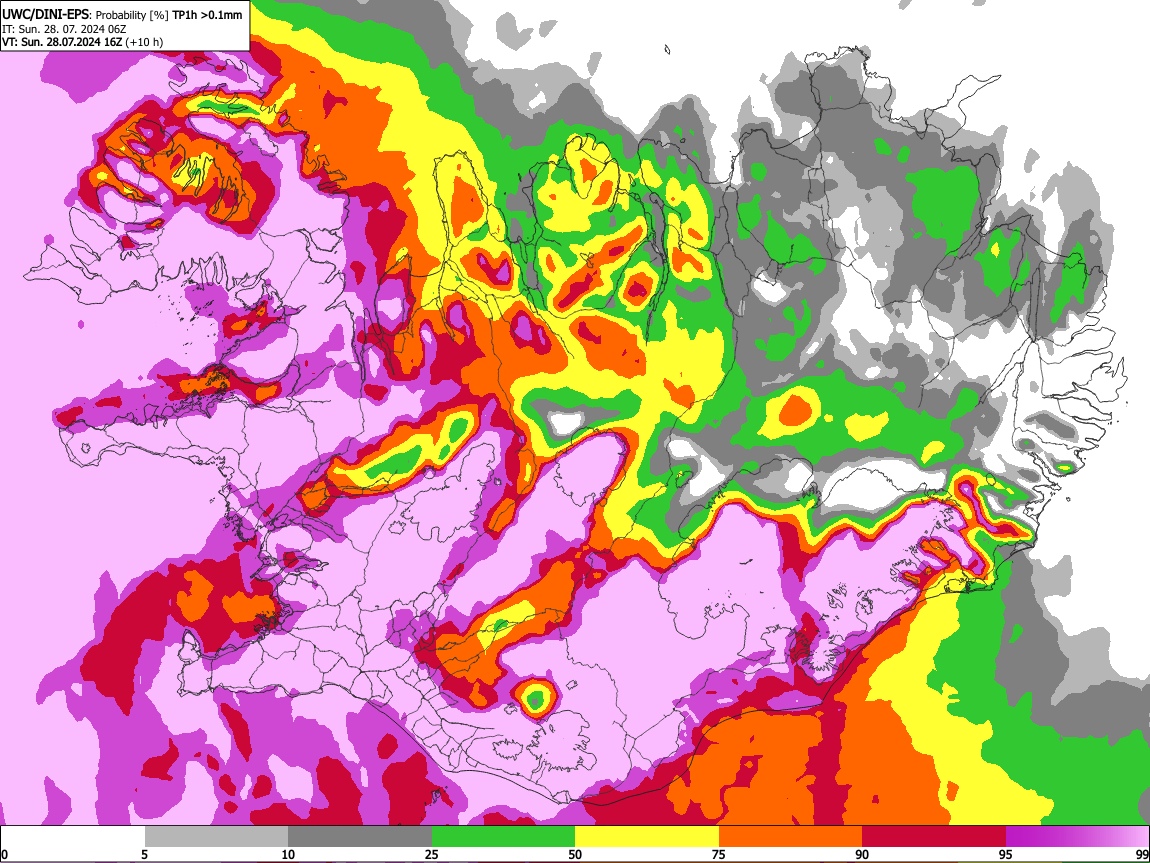Image resolution: width=1150 pixels, height=863 pixels.
Task: Click the 'VT: Sun. 28.07.2024 16Z' line
Action: 62,42
